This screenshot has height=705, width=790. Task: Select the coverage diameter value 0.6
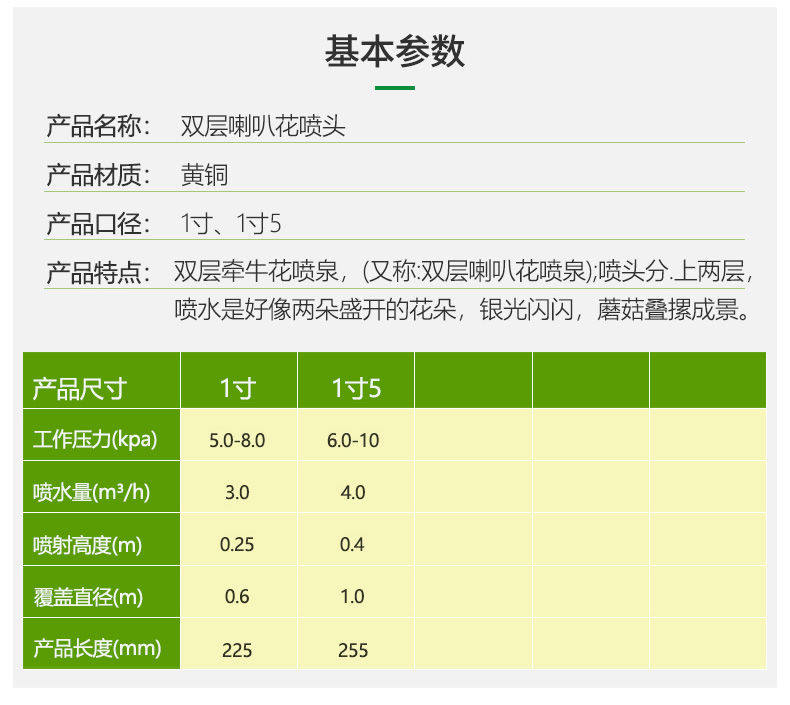click(237, 597)
